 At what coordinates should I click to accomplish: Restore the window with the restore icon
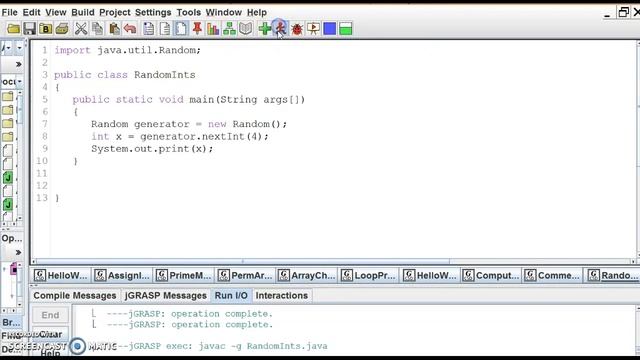click(623, 12)
